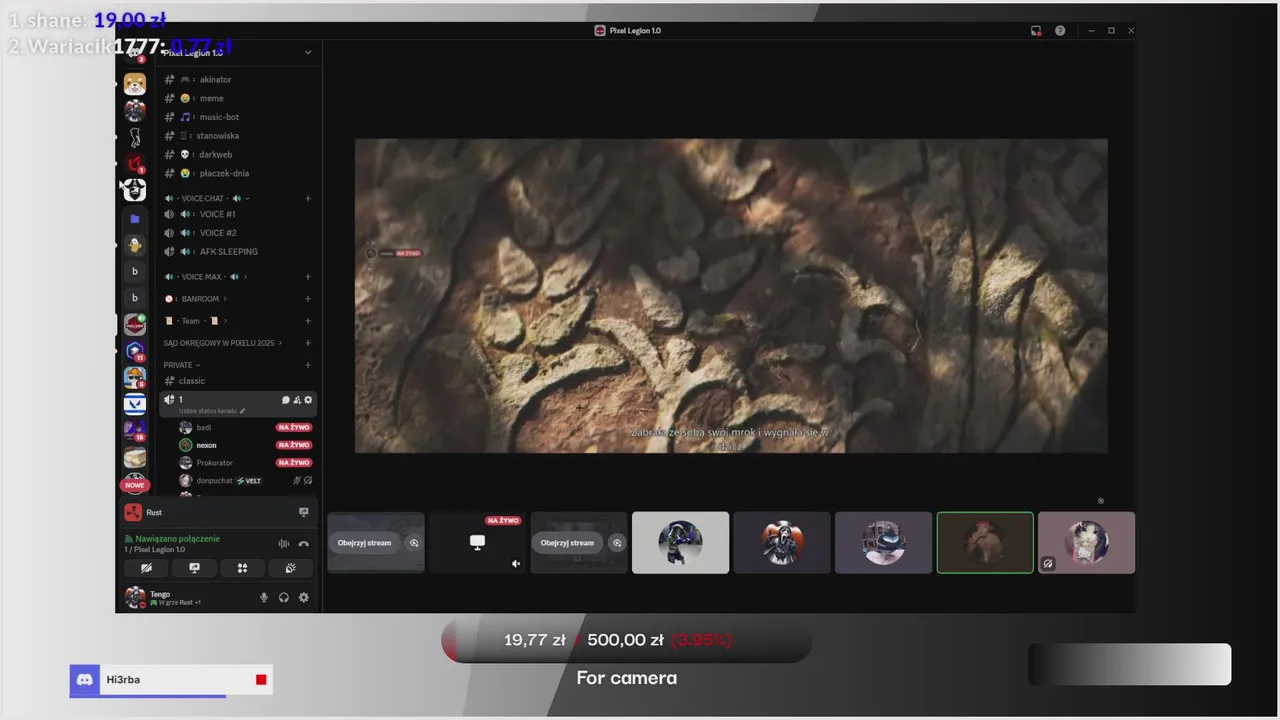Stream Rust with the screen share icon

click(x=304, y=512)
